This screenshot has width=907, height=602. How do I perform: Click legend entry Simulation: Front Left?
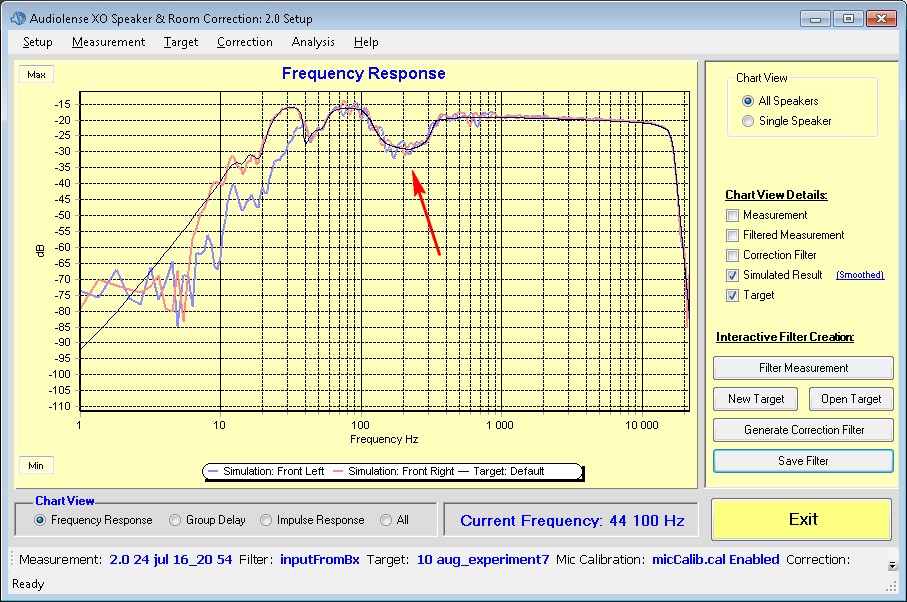click(x=267, y=471)
